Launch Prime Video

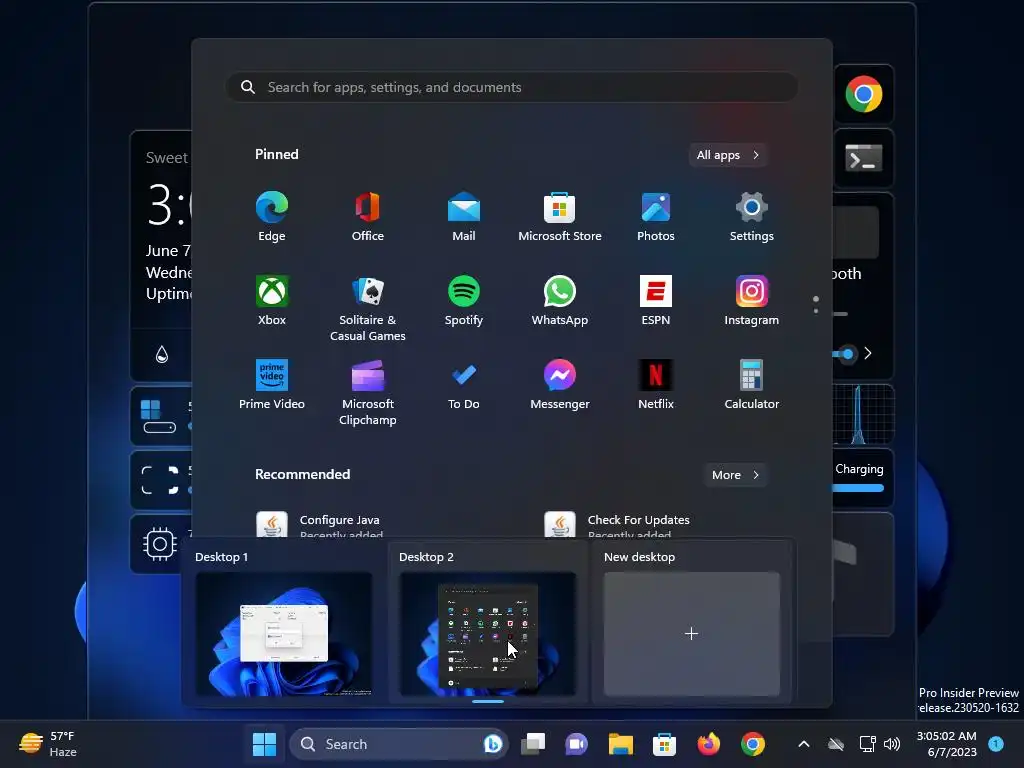[x=272, y=385]
